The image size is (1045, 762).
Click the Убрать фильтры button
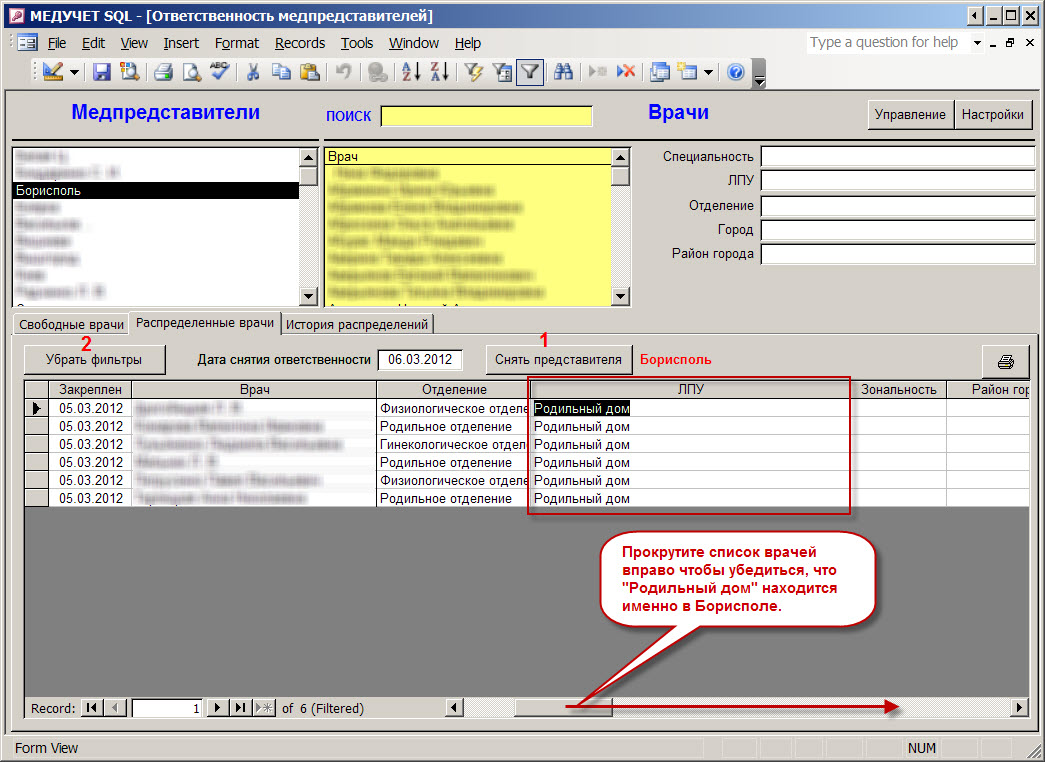(x=94, y=360)
